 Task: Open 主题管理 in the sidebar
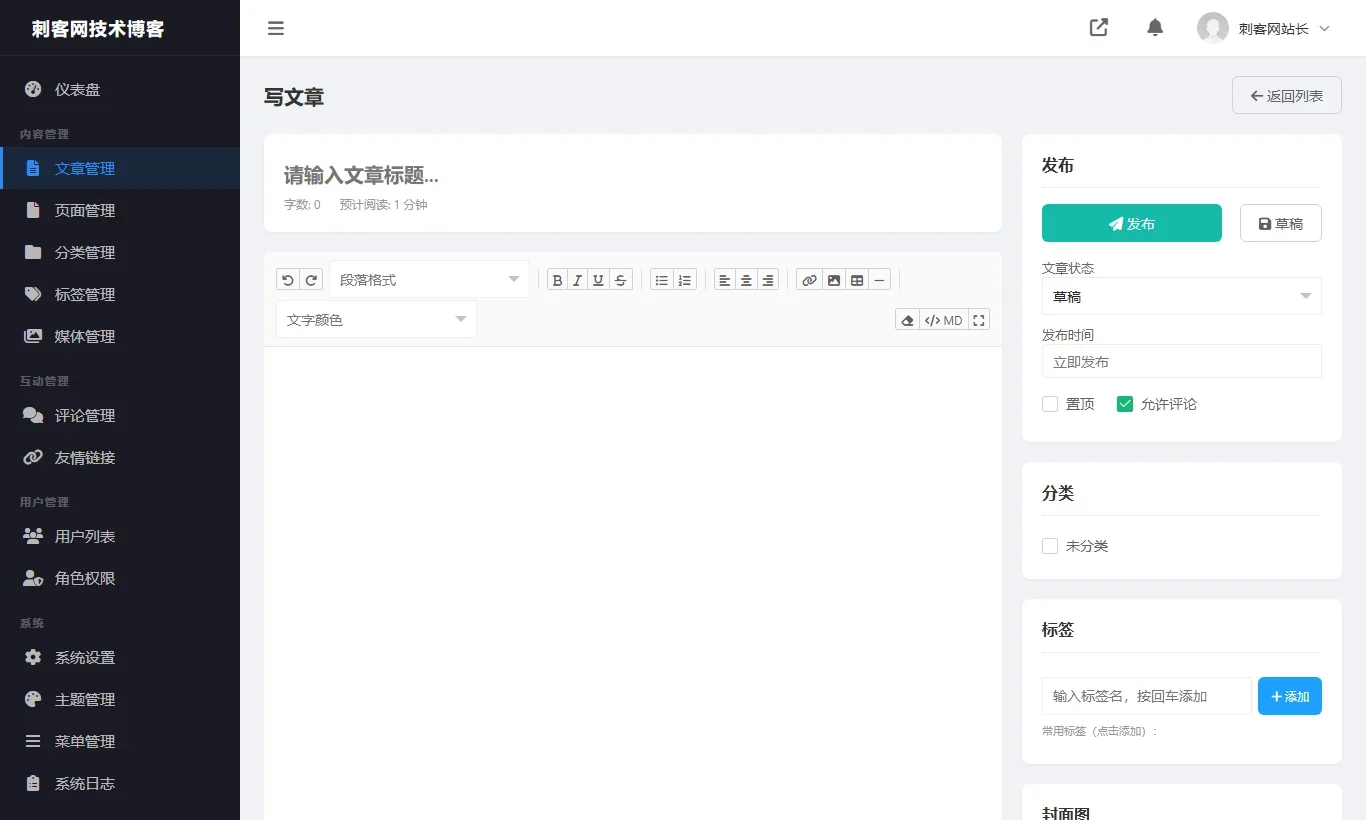(120, 699)
